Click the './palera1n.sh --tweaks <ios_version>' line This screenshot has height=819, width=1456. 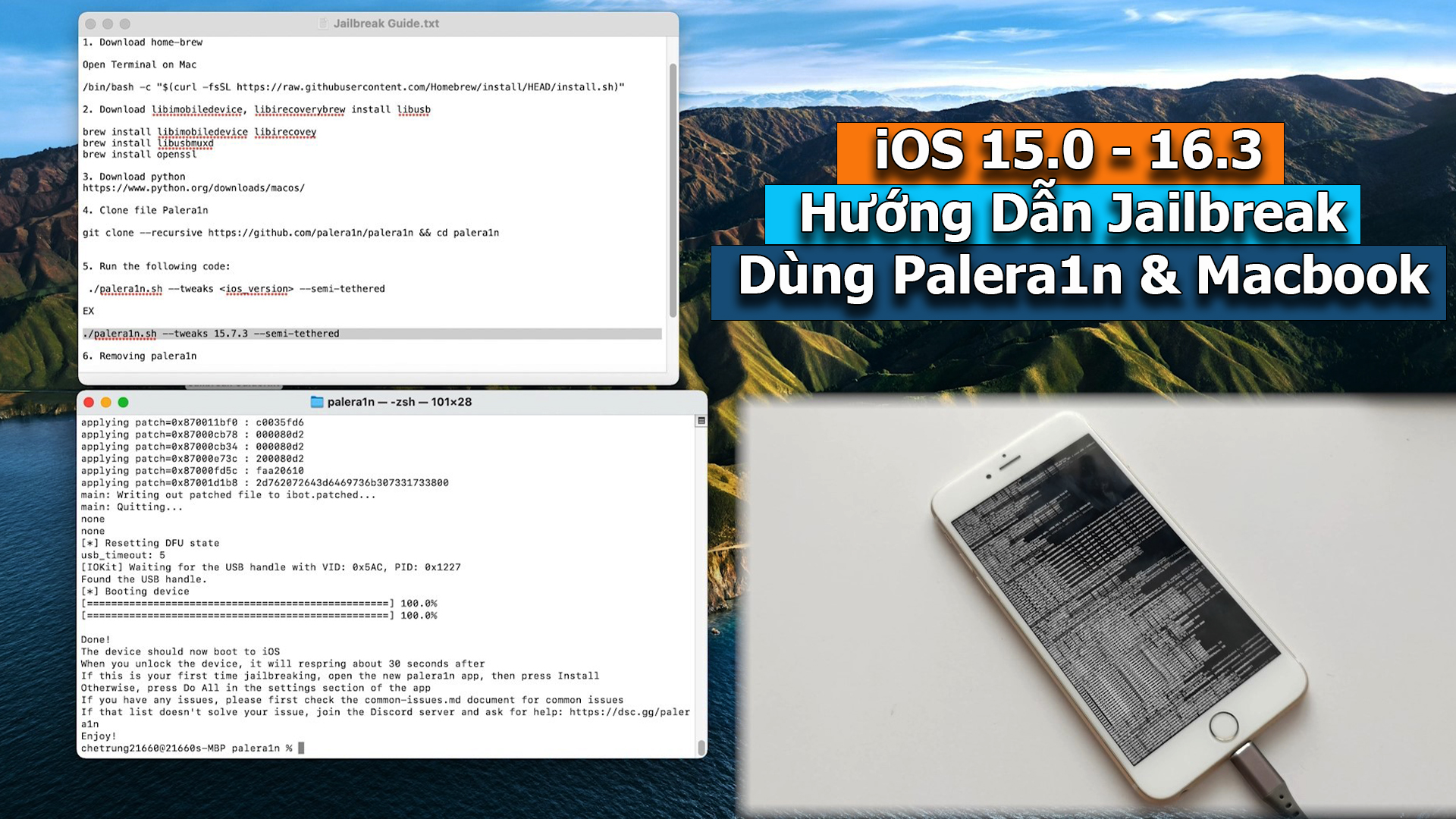[237, 289]
